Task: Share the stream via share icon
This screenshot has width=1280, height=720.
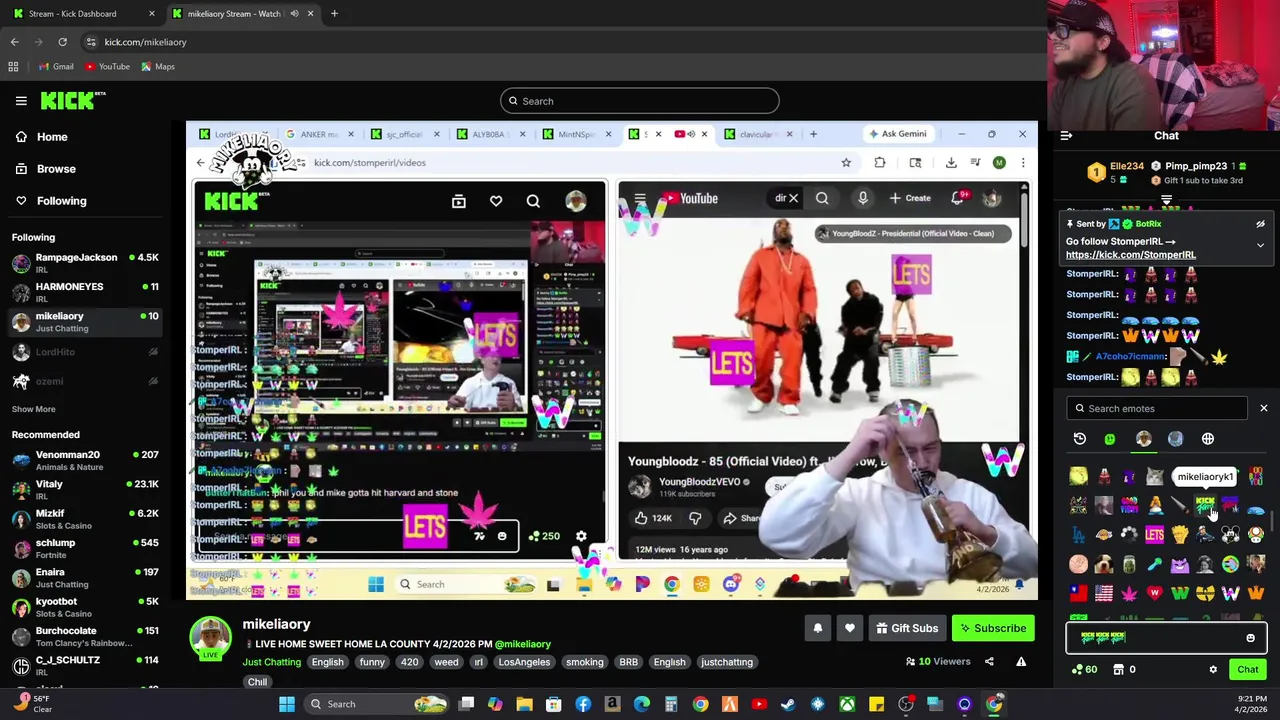Action: [989, 661]
